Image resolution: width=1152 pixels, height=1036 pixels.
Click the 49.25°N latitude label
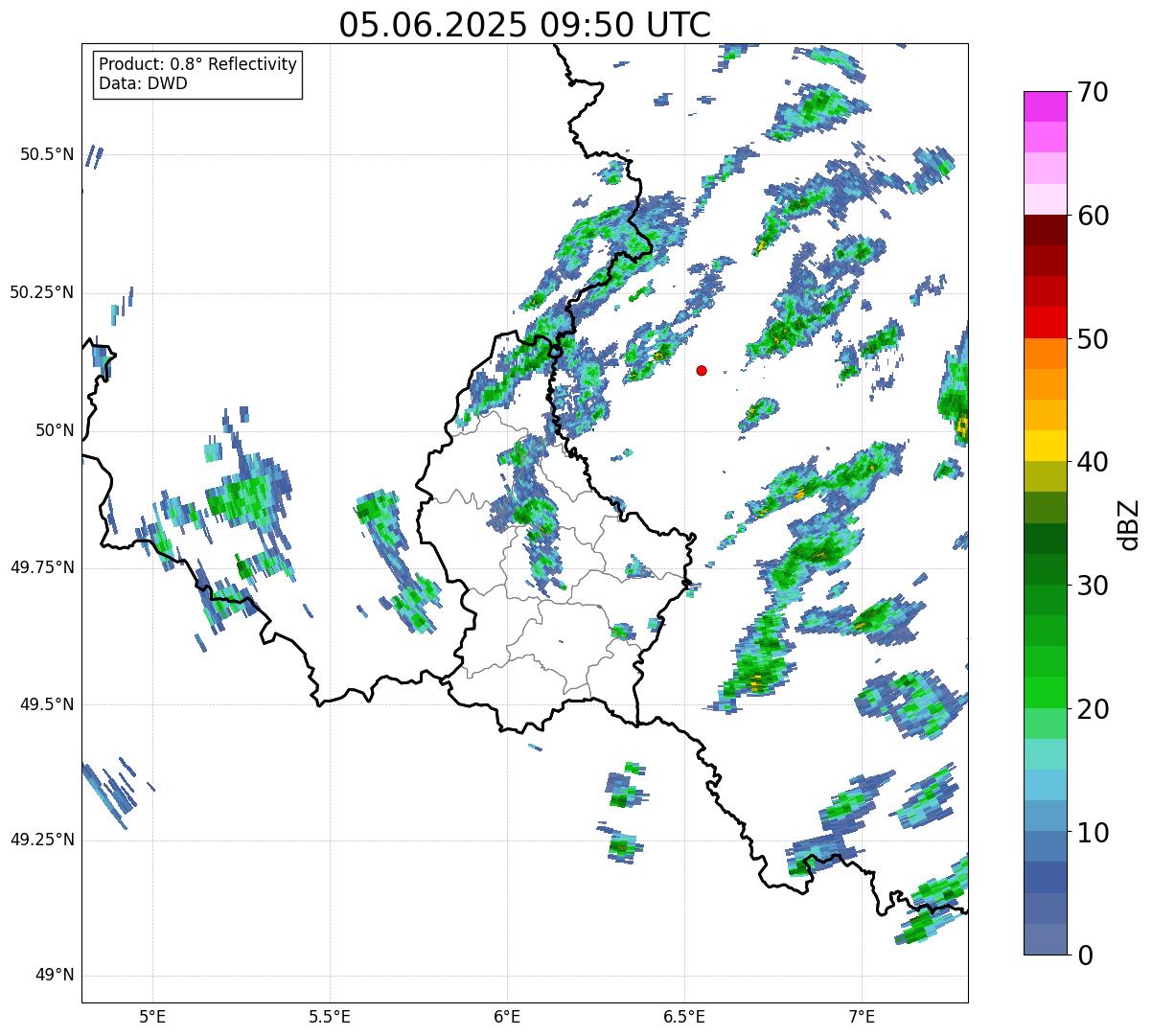[41, 840]
